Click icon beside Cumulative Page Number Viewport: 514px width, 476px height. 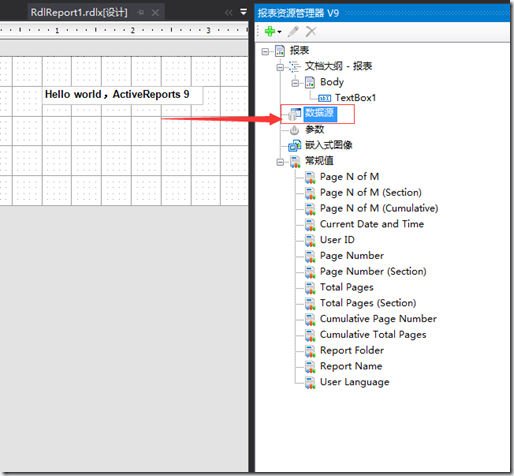(310, 319)
